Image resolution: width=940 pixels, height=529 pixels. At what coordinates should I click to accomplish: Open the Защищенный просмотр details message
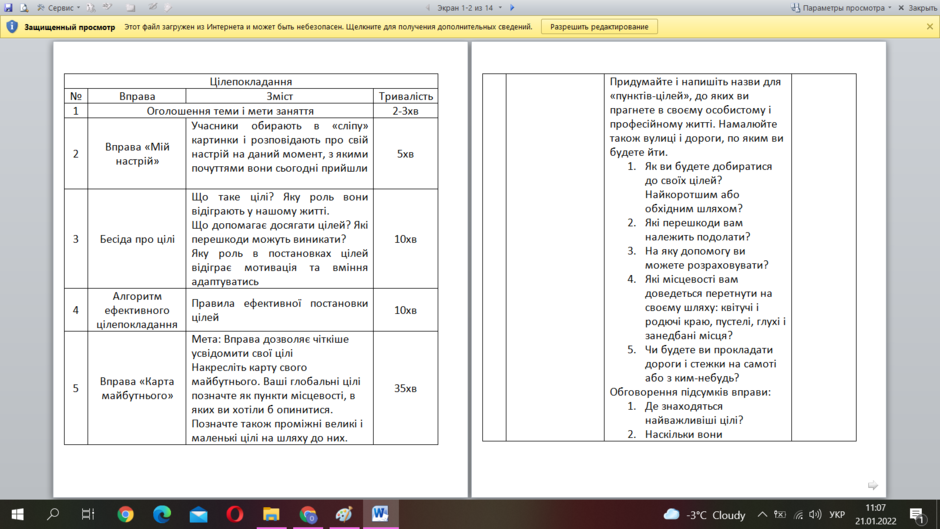(x=328, y=27)
